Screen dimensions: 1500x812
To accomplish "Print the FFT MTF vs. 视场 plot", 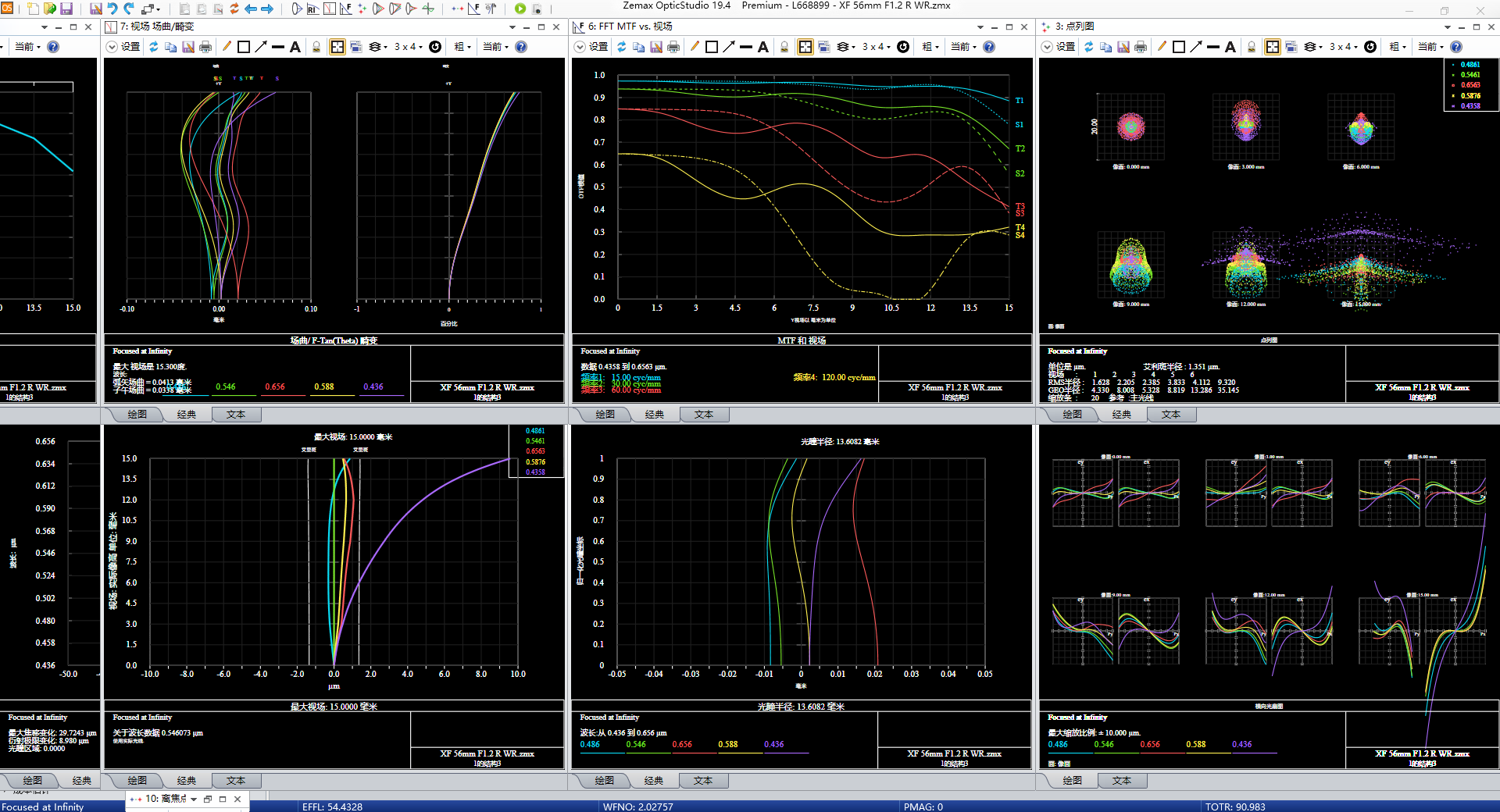I will pos(673,47).
